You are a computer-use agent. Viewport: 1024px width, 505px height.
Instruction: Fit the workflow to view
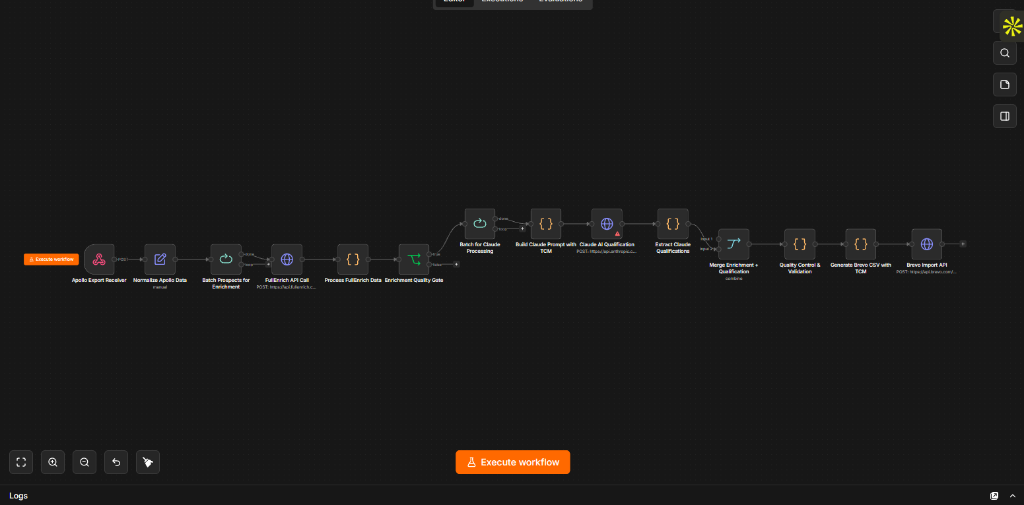[x=21, y=462]
